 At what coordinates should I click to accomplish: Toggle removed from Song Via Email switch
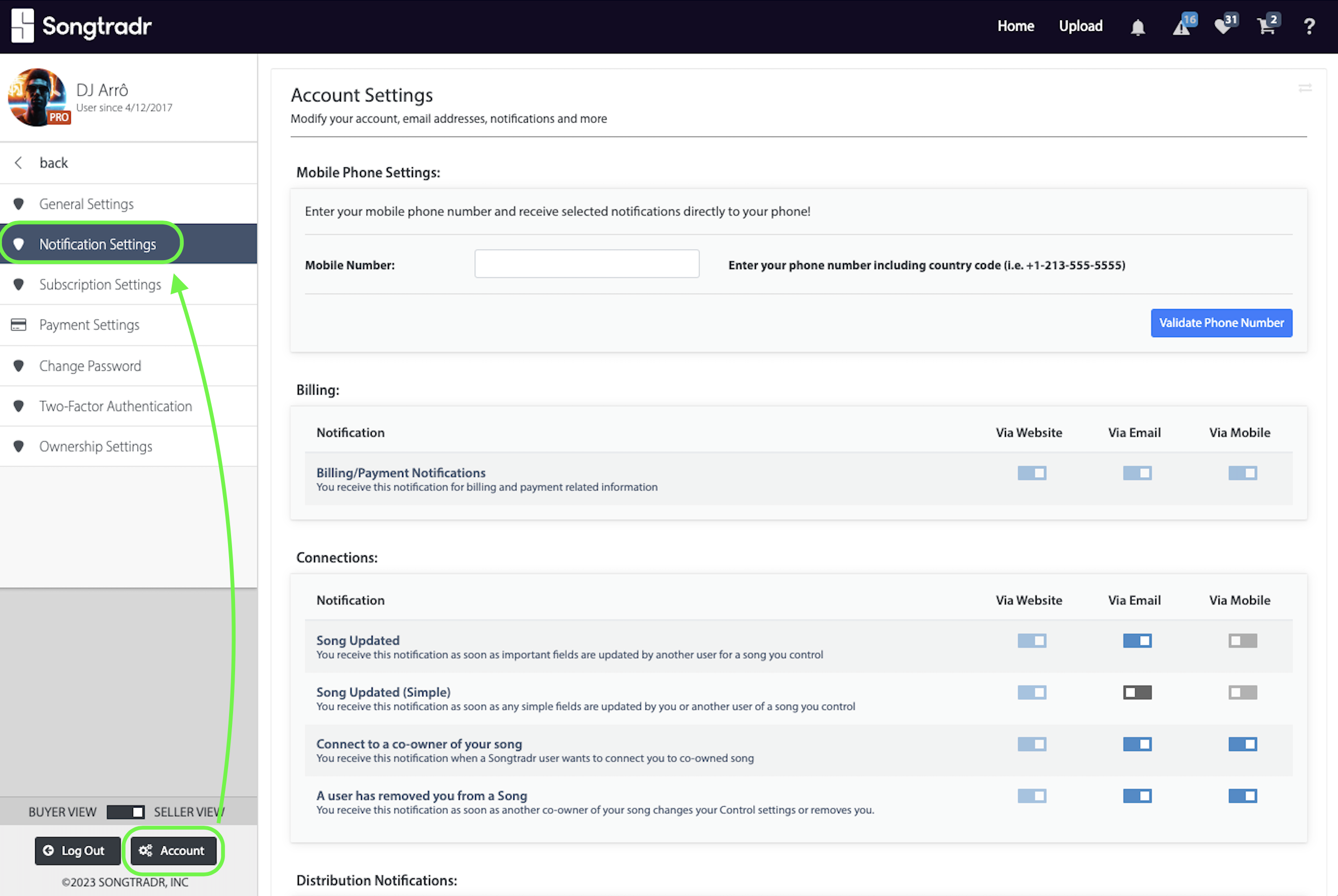click(1137, 797)
